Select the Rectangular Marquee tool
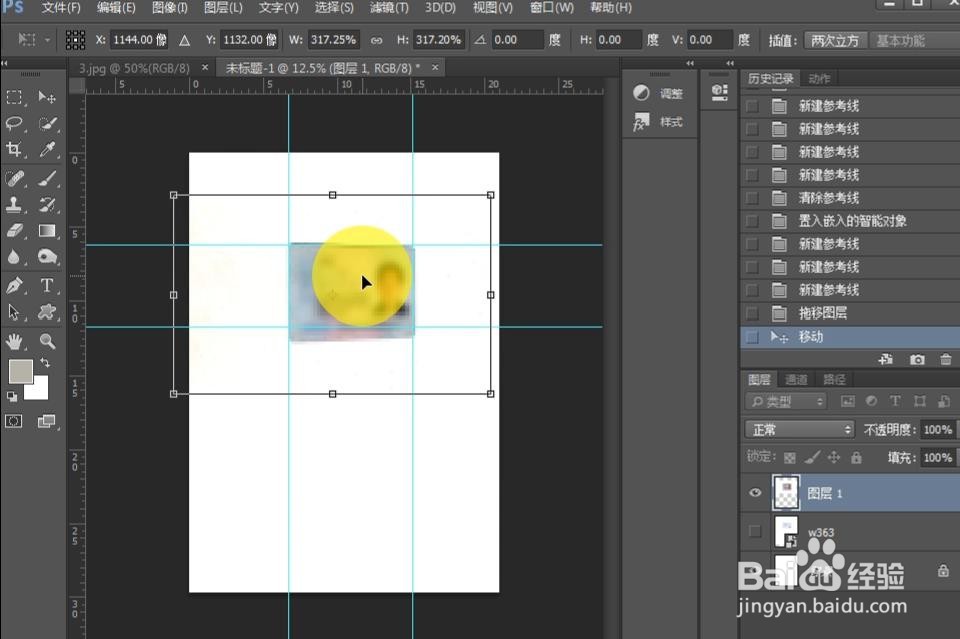This screenshot has width=960, height=639. tap(14, 97)
